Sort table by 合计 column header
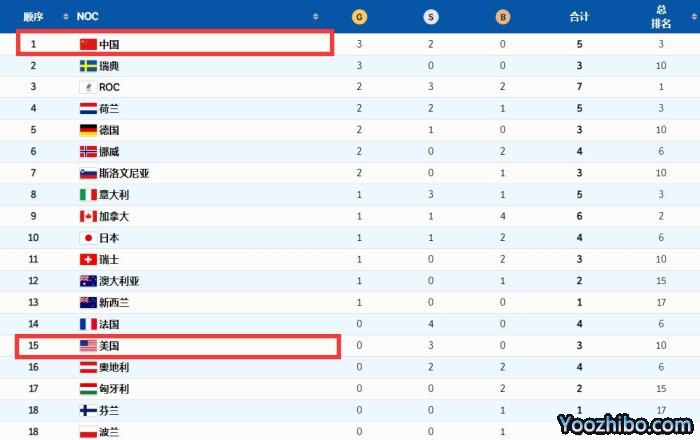Screen dimensions: 700x440 (578, 17)
